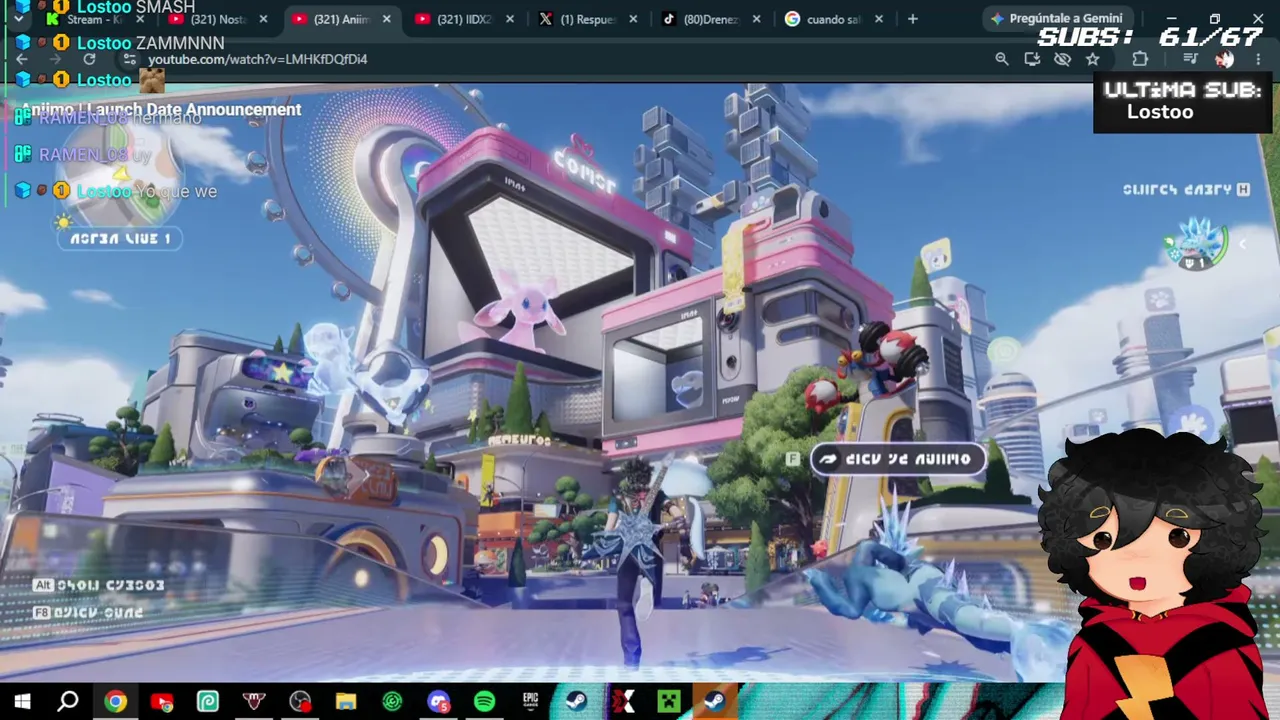Viewport: 1280px width, 720px height.
Task: Open the Chrome three-dot menu
Action: [1258, 59]
